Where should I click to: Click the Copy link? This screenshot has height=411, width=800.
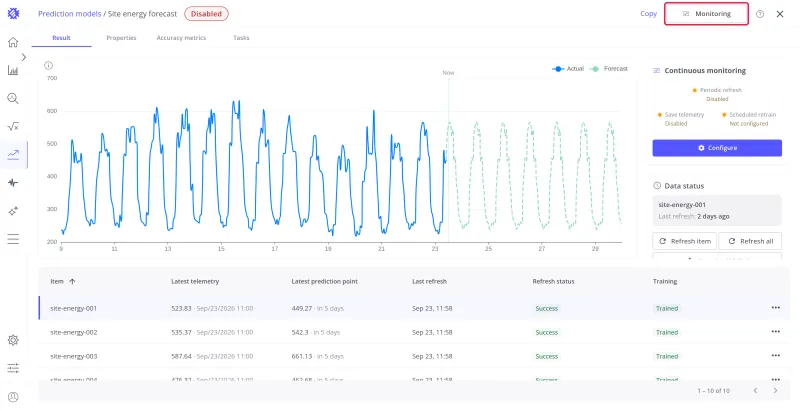(648, 14)
